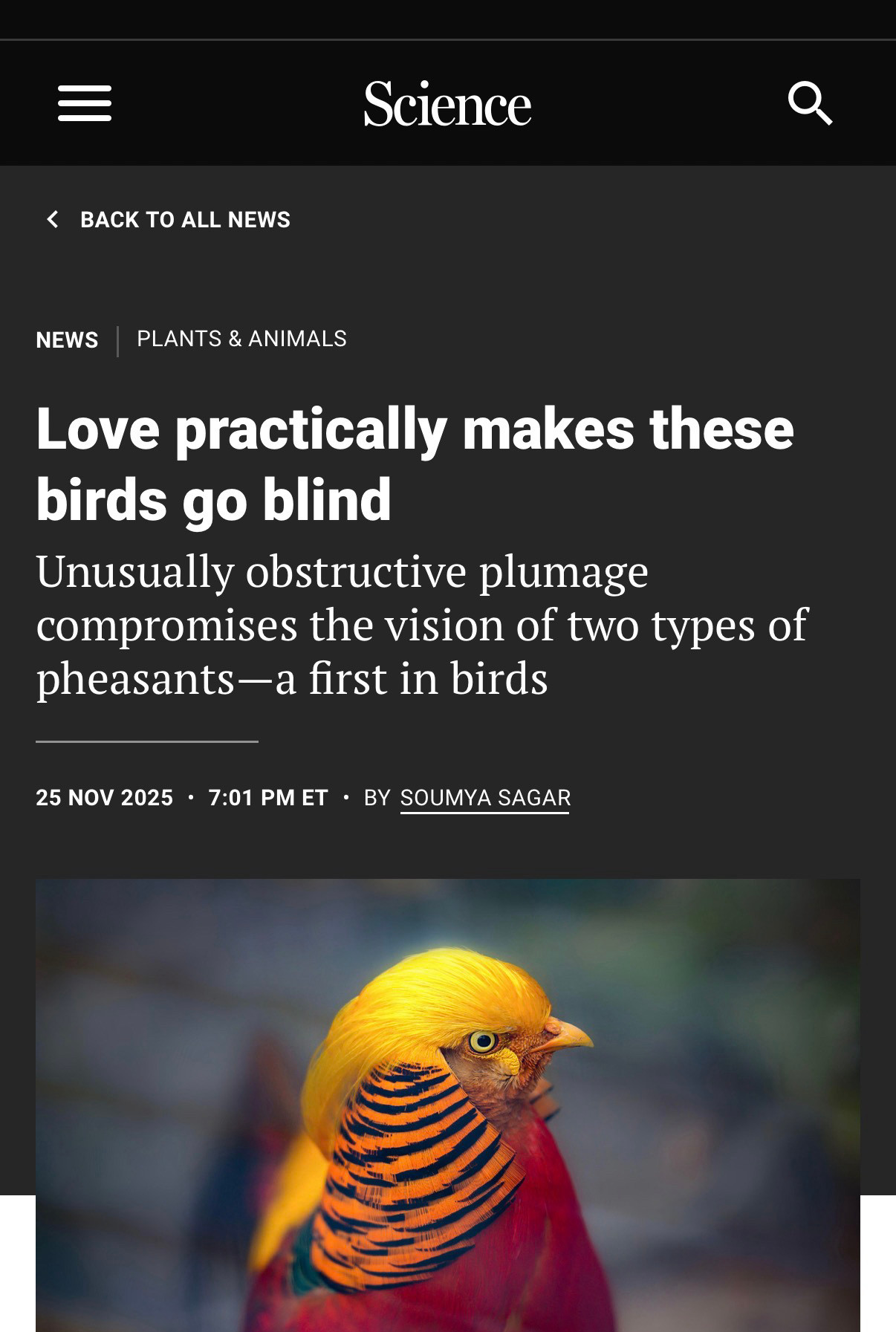Open the hamburger navigation menu
The image size is (896, 1332).
pos(85,103)
